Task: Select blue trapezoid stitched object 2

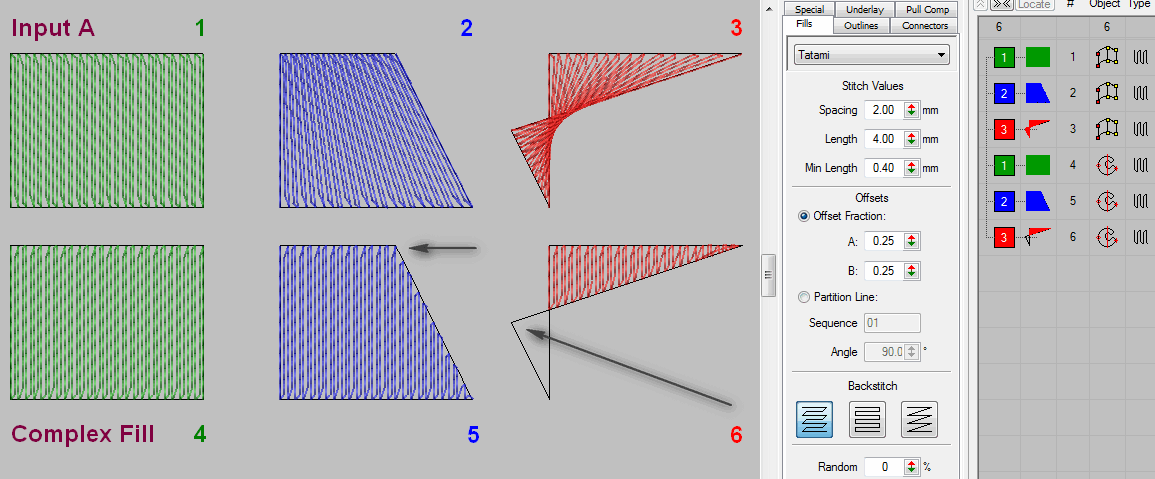Action: click(376, 130)
